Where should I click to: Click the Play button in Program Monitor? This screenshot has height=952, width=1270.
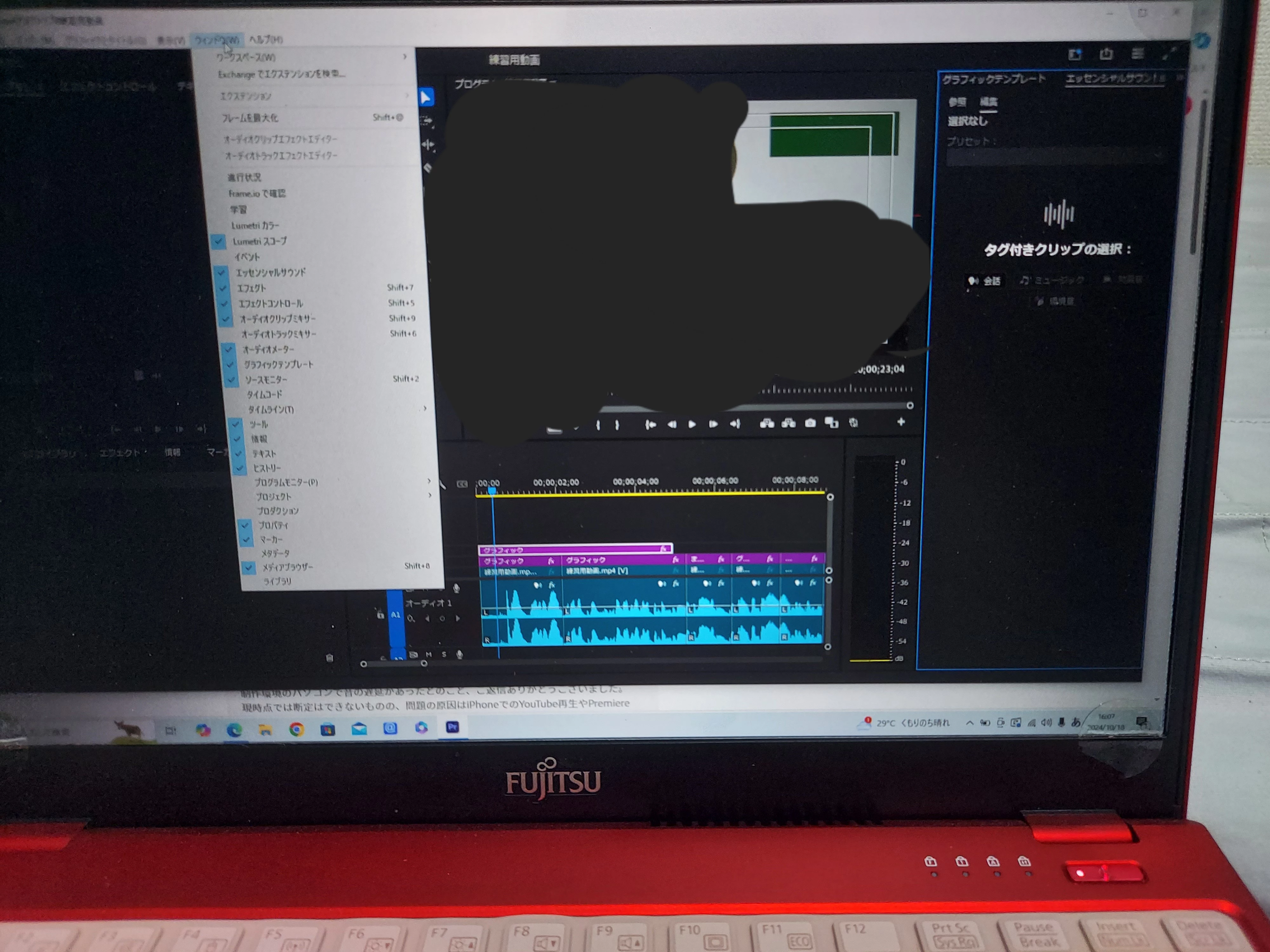pos(692,424)
